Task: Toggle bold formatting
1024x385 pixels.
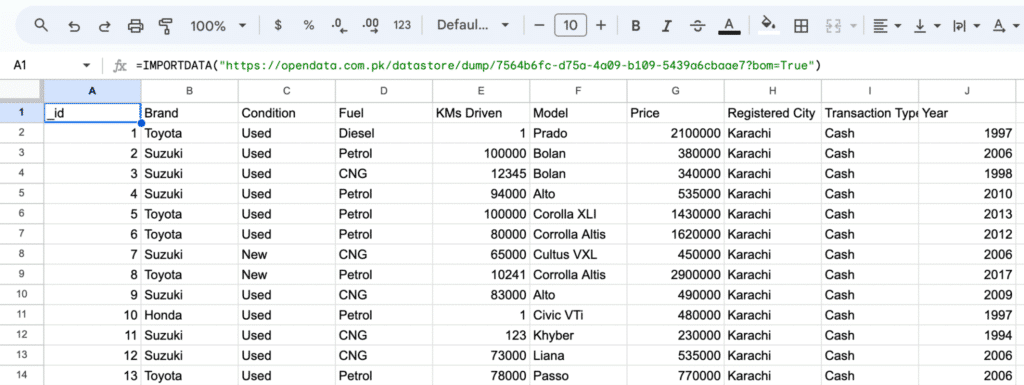Action: [635, 25]
